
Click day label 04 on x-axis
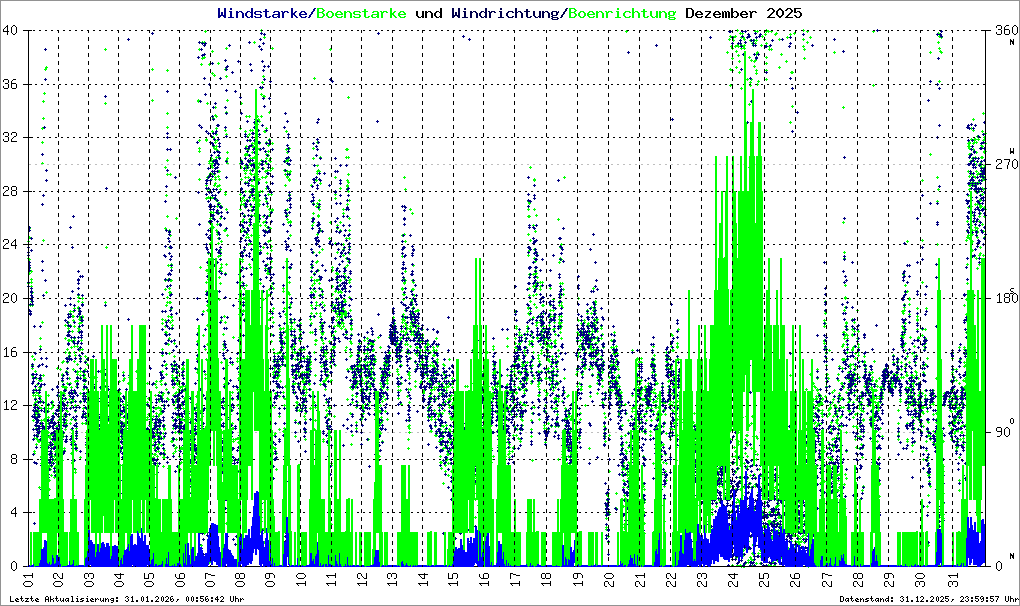coord(119,579)
